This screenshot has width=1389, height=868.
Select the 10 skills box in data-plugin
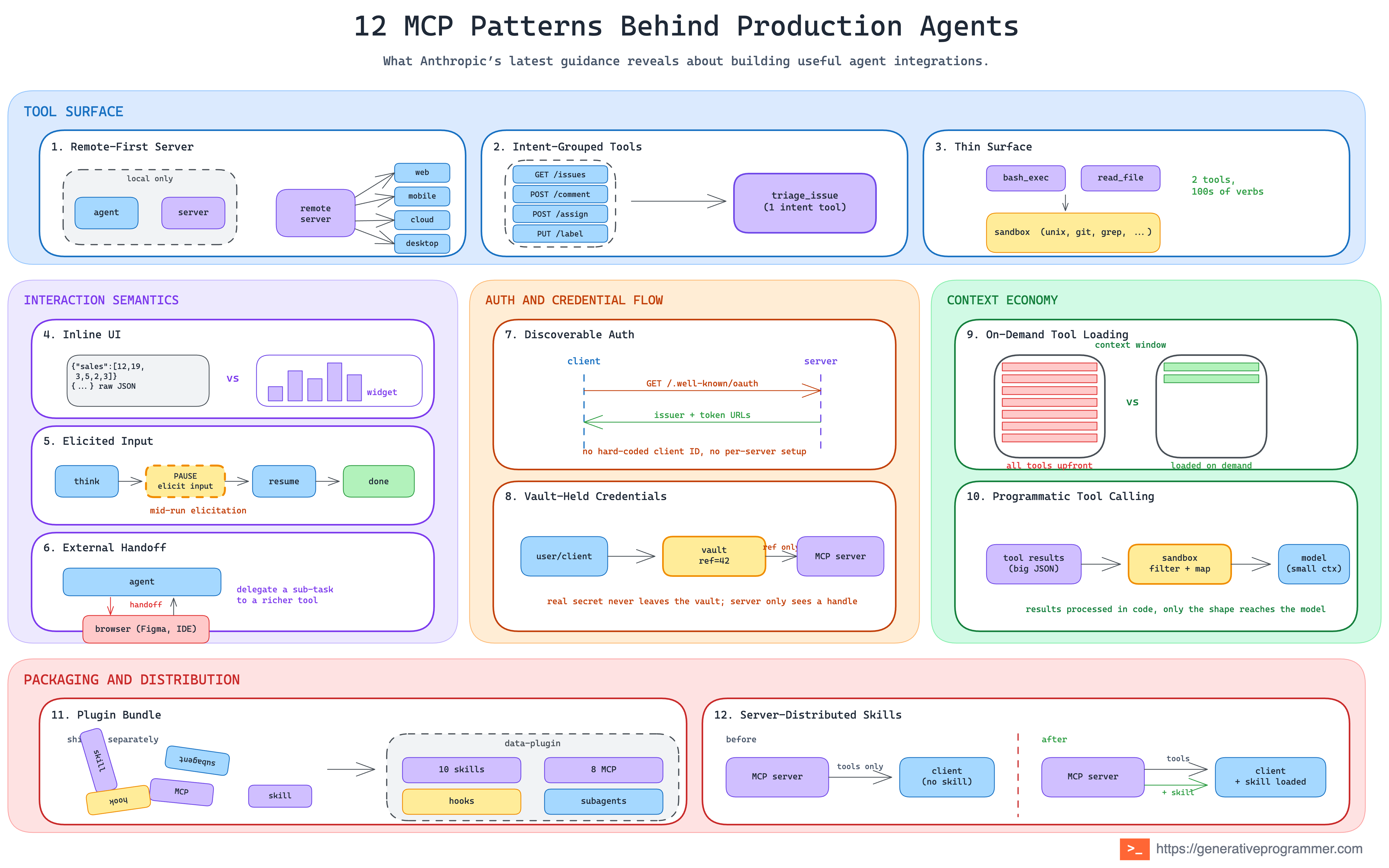(461, 770)
